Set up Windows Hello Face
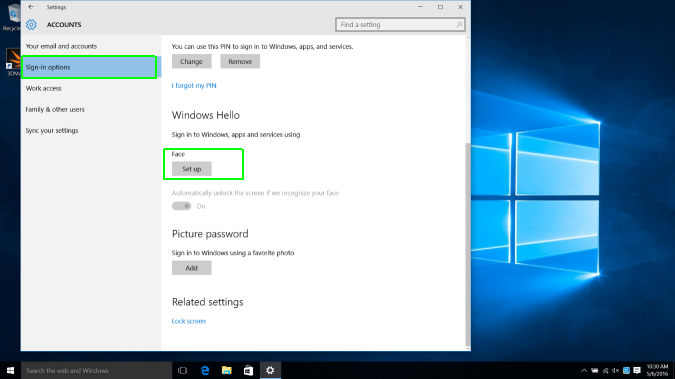 pyautogui.click(x=192, y=169)
